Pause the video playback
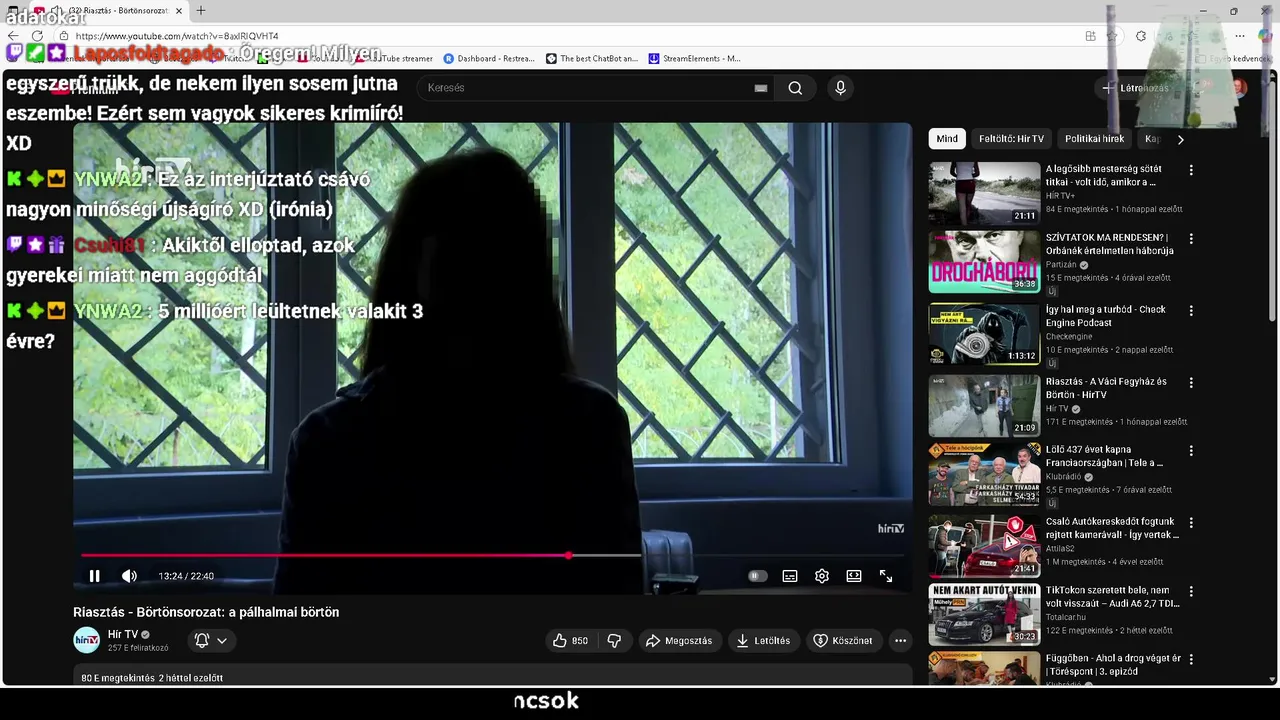 click(x=94, y=576)
